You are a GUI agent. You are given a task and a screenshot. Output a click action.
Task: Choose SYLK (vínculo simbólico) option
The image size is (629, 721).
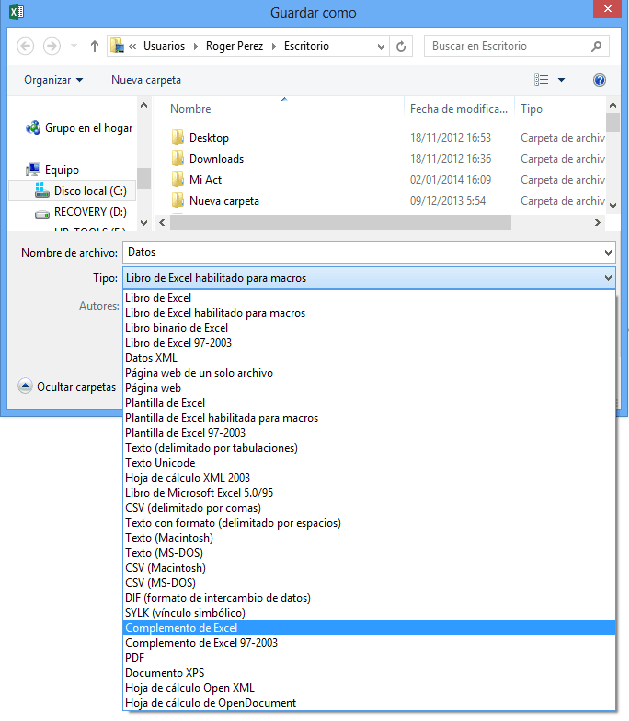point(369,613)
